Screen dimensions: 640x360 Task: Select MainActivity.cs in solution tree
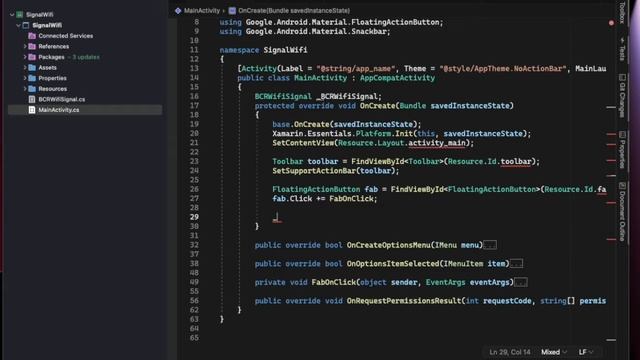85,110
